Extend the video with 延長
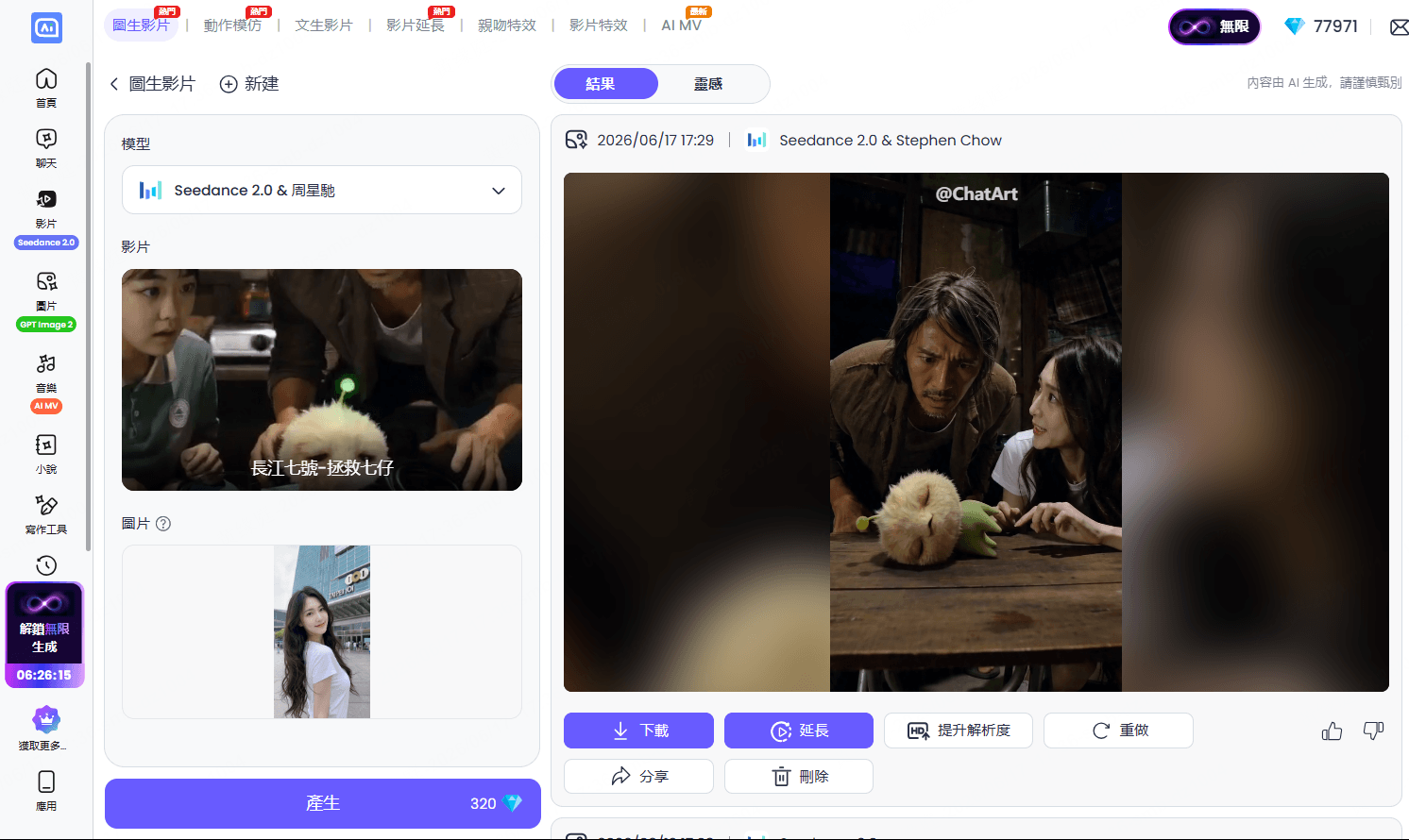 pyautogui.click(x=799, y=731)
